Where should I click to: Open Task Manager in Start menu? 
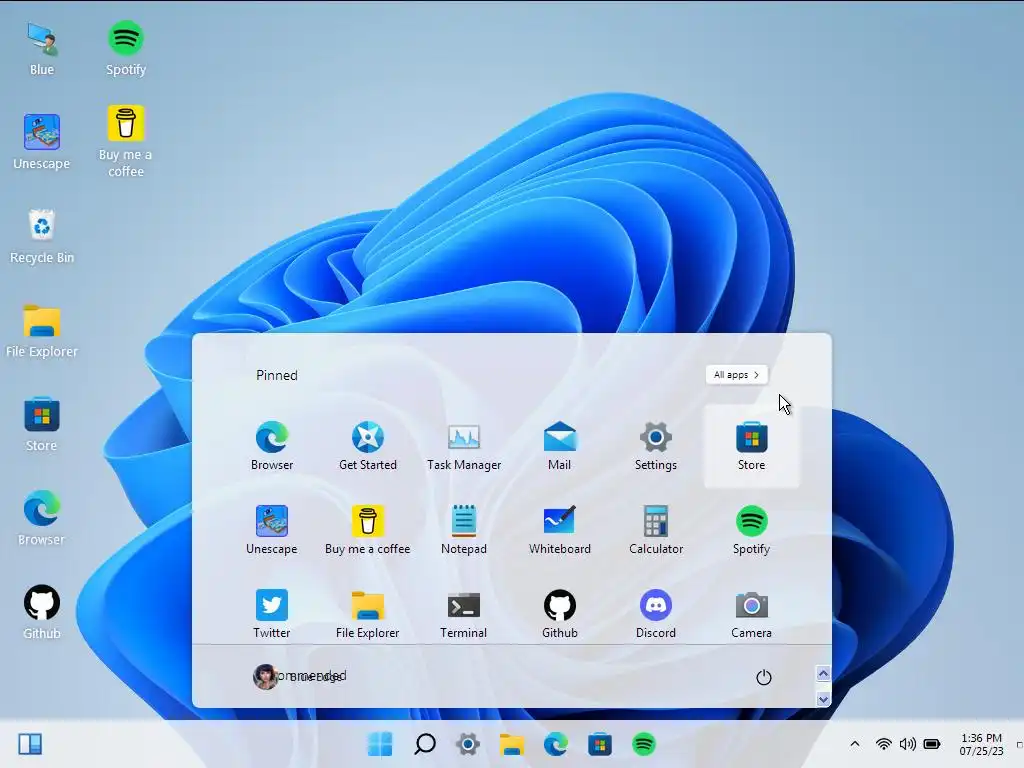464,447
